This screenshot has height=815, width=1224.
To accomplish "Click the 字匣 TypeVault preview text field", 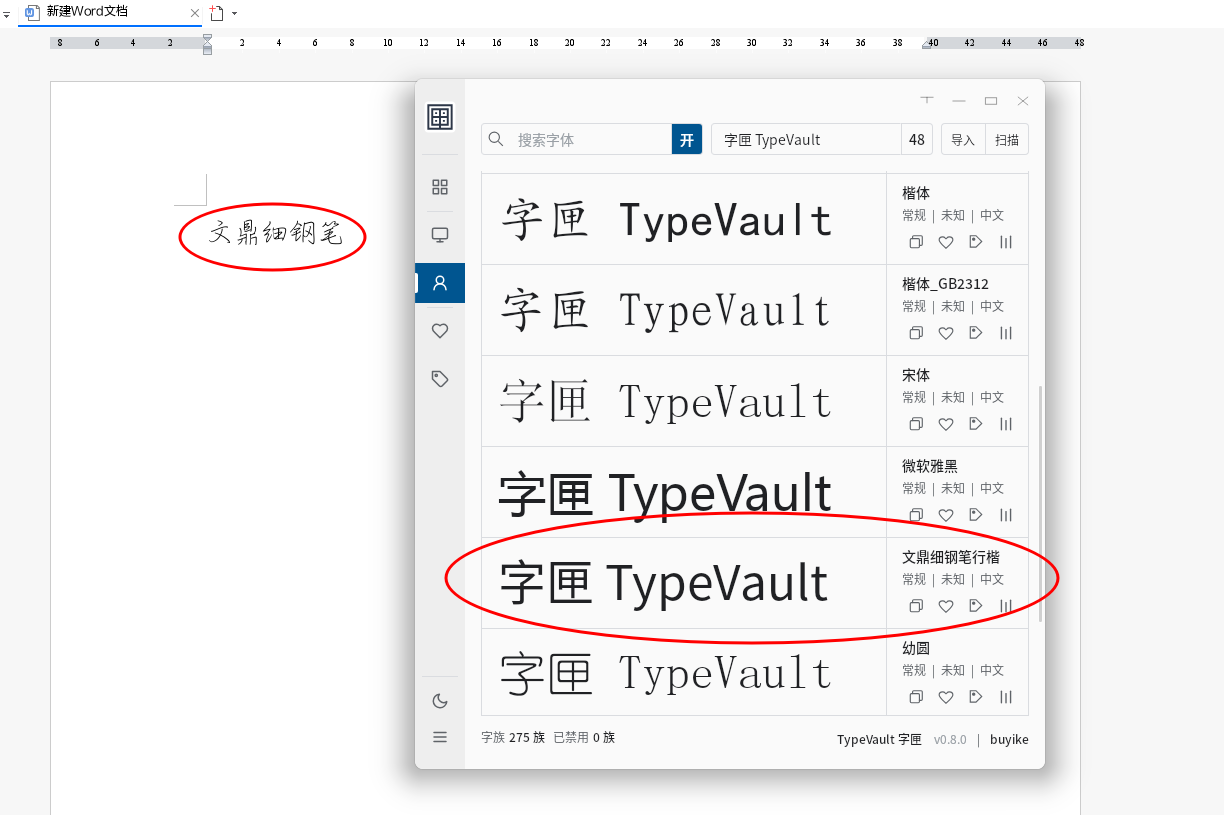I will pos(806,139).
